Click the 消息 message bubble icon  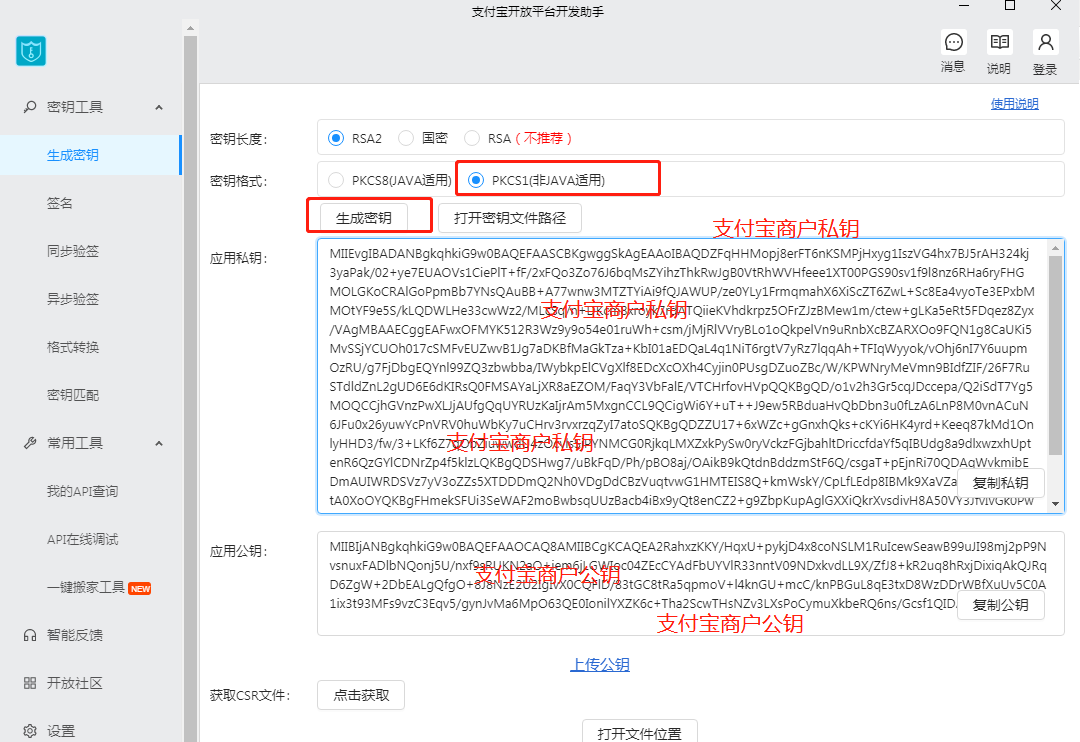(x=953, y=43)
